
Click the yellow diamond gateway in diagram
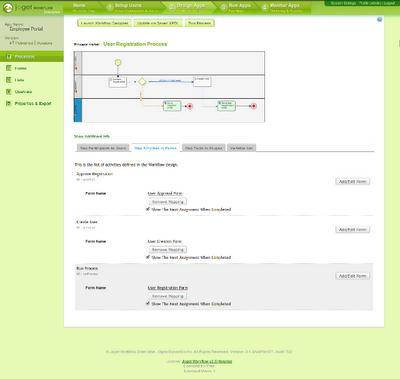[x=142, y=81]
